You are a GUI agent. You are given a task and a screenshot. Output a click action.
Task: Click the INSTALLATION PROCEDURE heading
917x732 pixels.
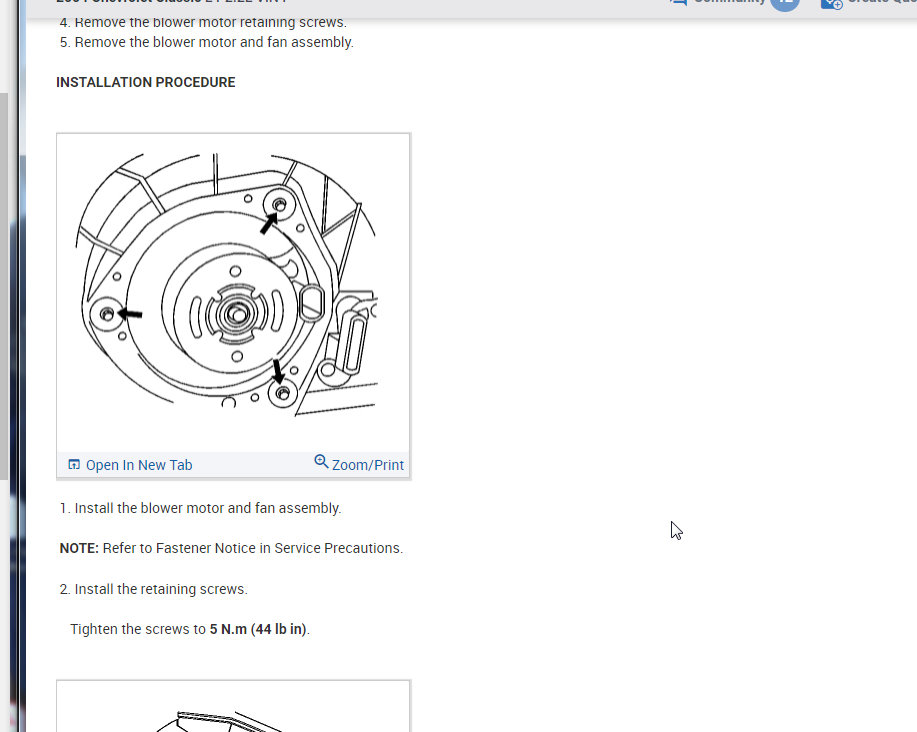click(146, 82)
